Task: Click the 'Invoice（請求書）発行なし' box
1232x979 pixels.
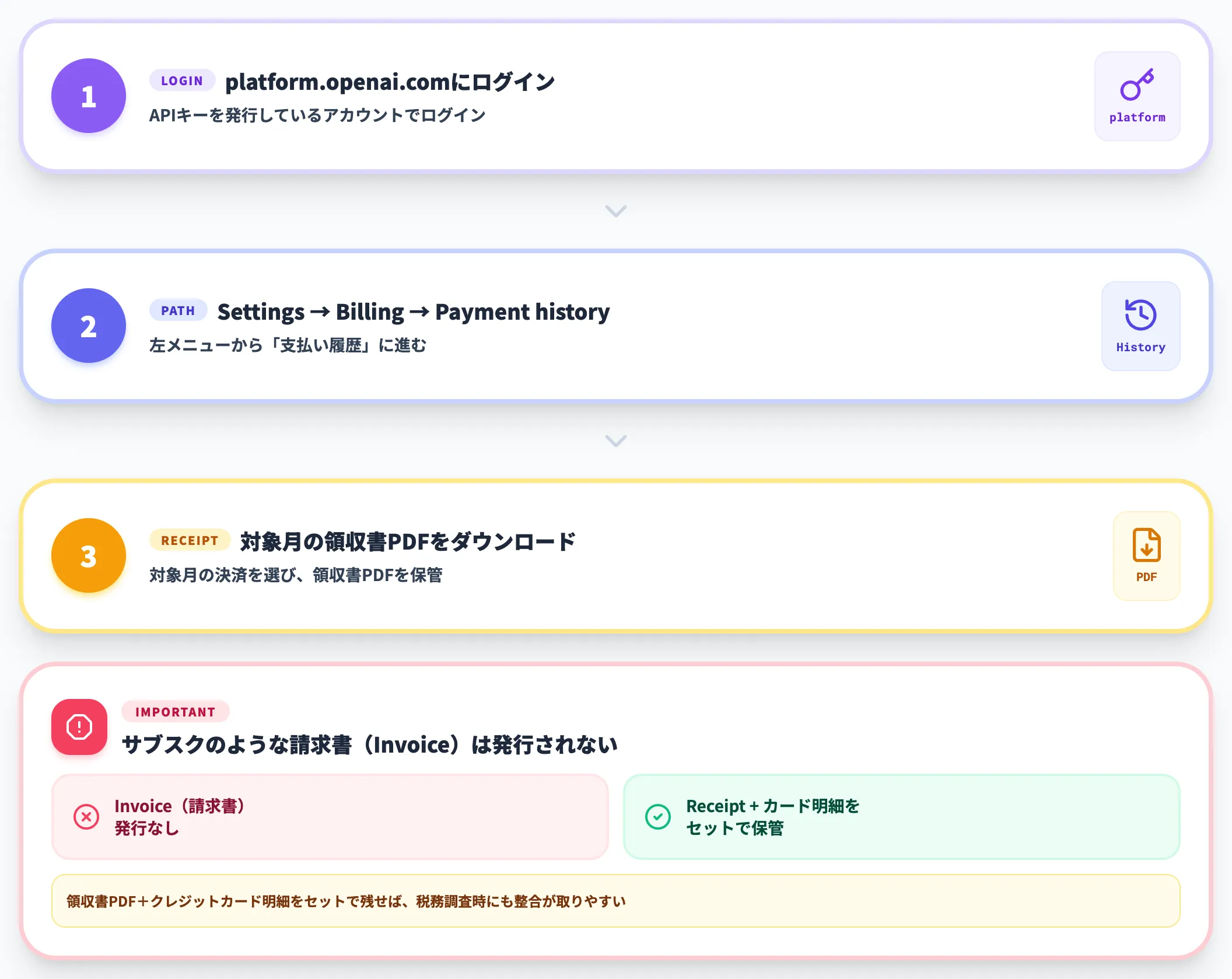Action: 330,817
